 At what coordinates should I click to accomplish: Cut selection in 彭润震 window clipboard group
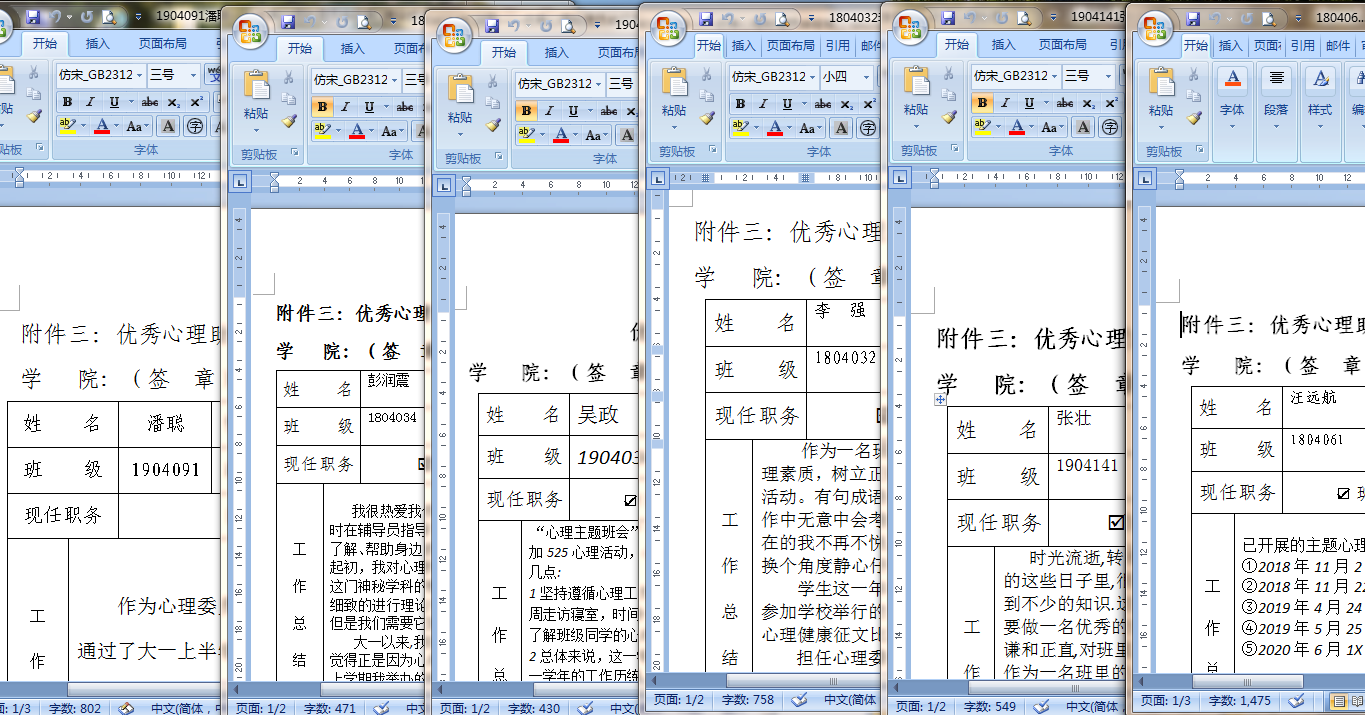tap(289, 78)
